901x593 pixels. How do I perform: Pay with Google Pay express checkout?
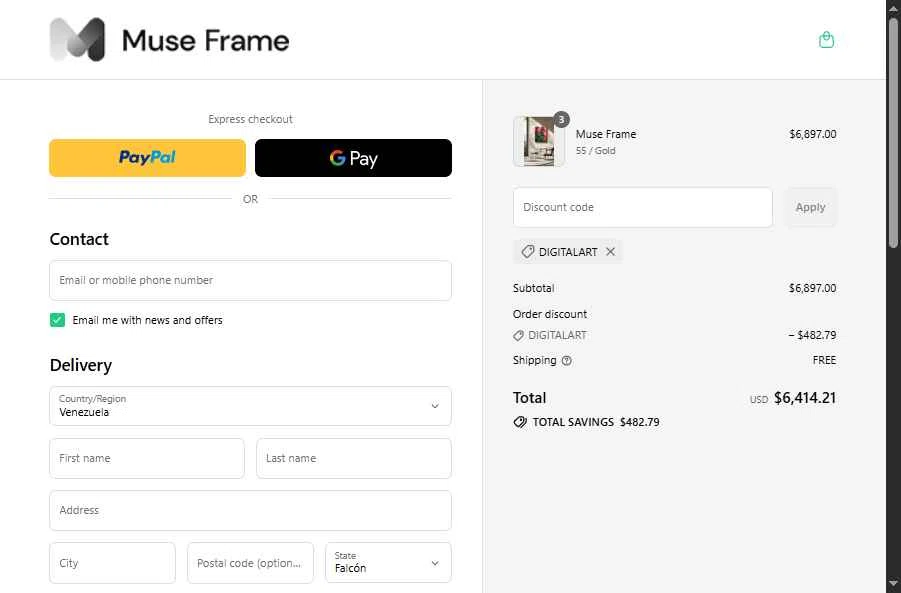(x=353, y=157)
